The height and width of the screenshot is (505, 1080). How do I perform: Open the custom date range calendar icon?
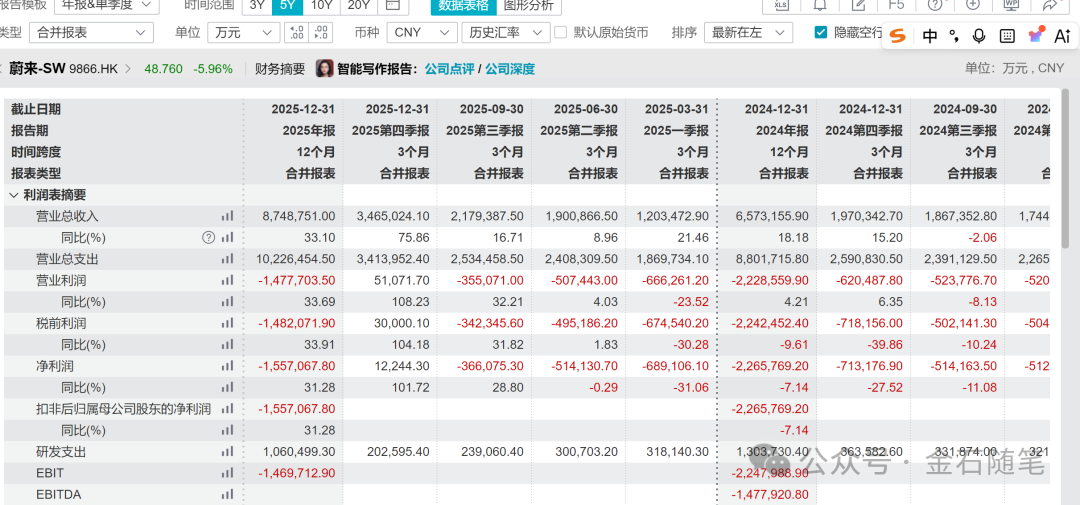pos(393,5)
